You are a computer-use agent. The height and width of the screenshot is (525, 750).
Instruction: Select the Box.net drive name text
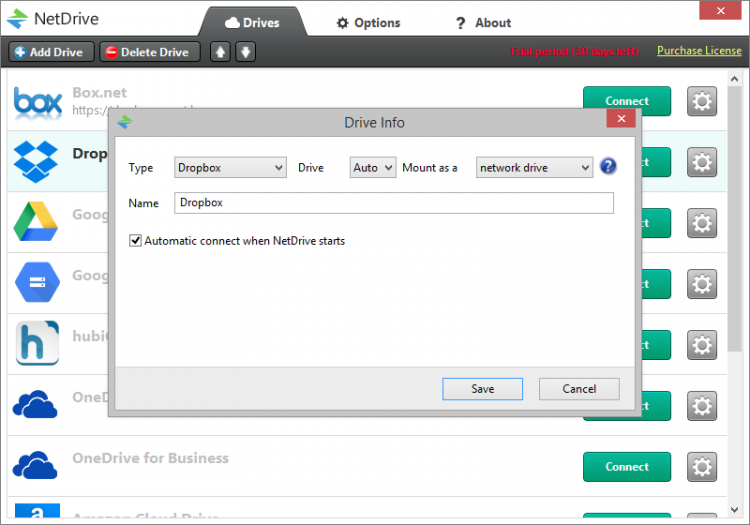click(99, 92)
